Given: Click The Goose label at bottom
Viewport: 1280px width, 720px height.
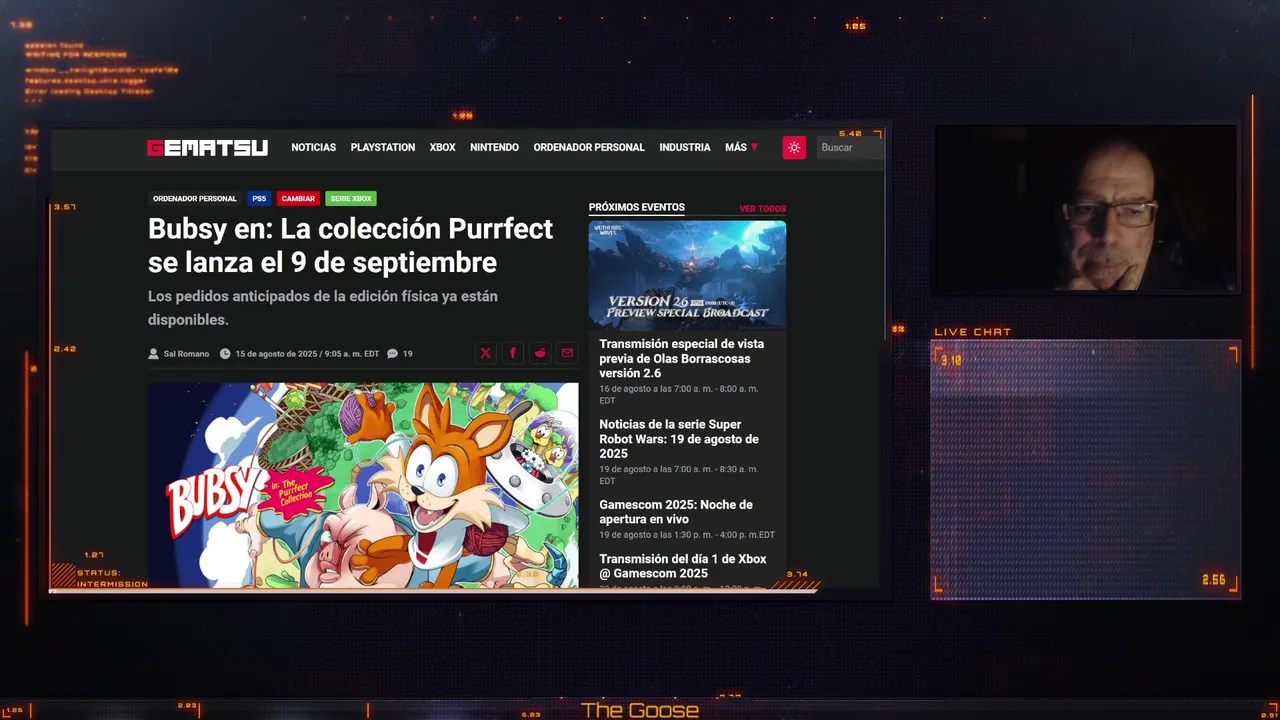Looking at the screenshot, I should [x=640, y=711].
